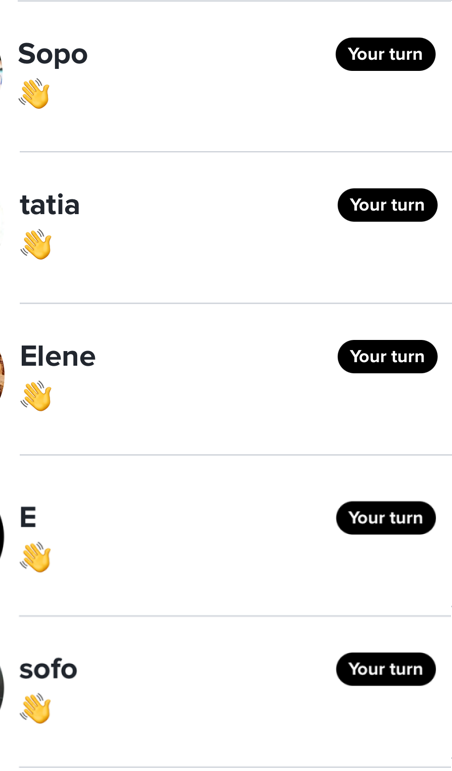Viewport: 452px width, 771px height.
Task: Click the waving hand emoji under tatia
Action: point(36,244)
